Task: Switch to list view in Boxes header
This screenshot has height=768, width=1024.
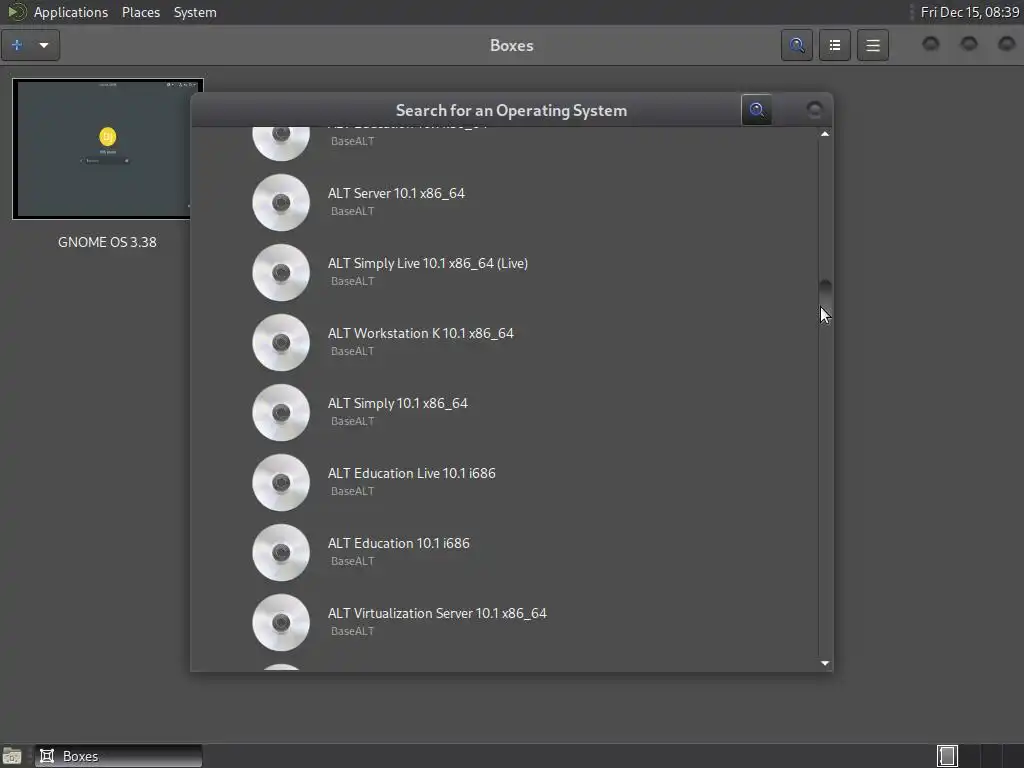Action: pos(835,45)
